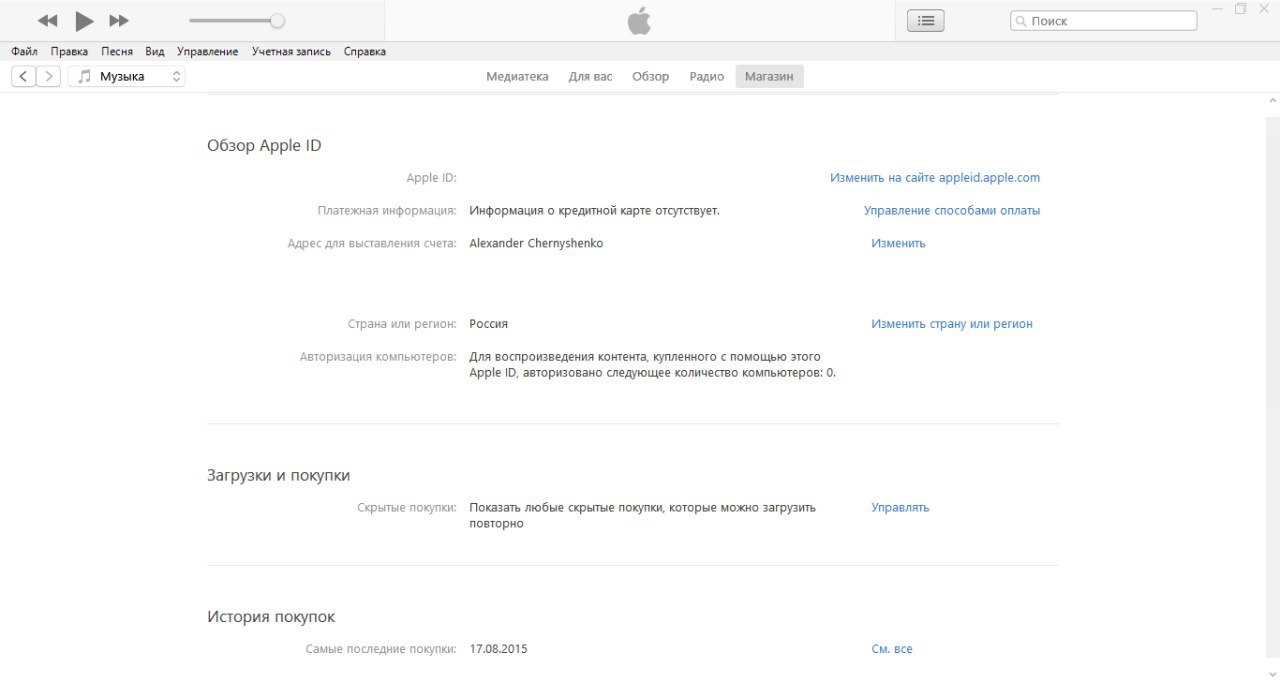Open Управление способами оплаты link
The height and width of the screenshot is (682, 1280).
coord(952,211)
